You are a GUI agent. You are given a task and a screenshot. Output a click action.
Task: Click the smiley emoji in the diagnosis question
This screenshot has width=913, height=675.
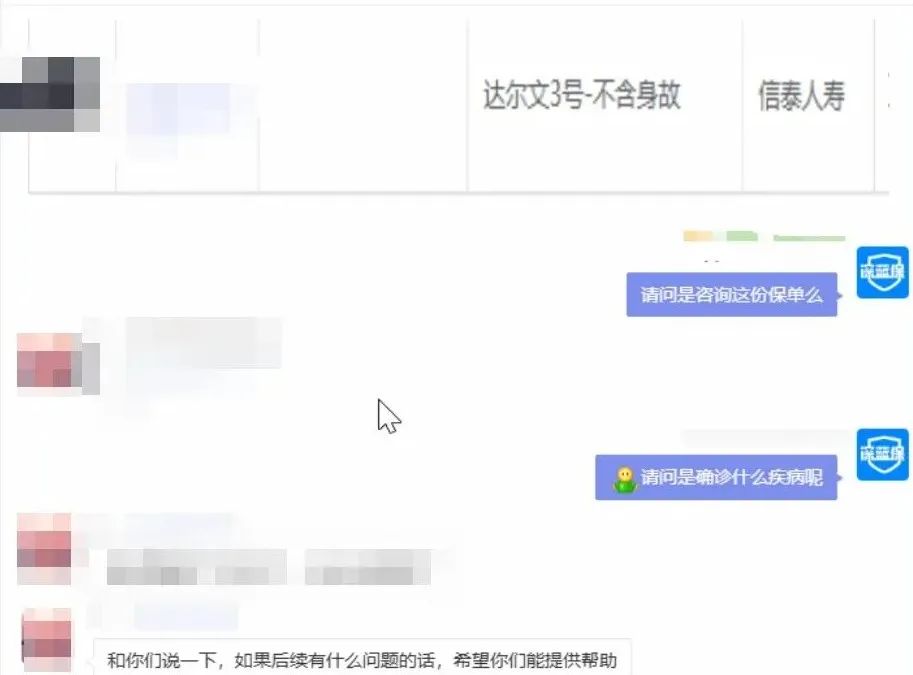point(625,479)
